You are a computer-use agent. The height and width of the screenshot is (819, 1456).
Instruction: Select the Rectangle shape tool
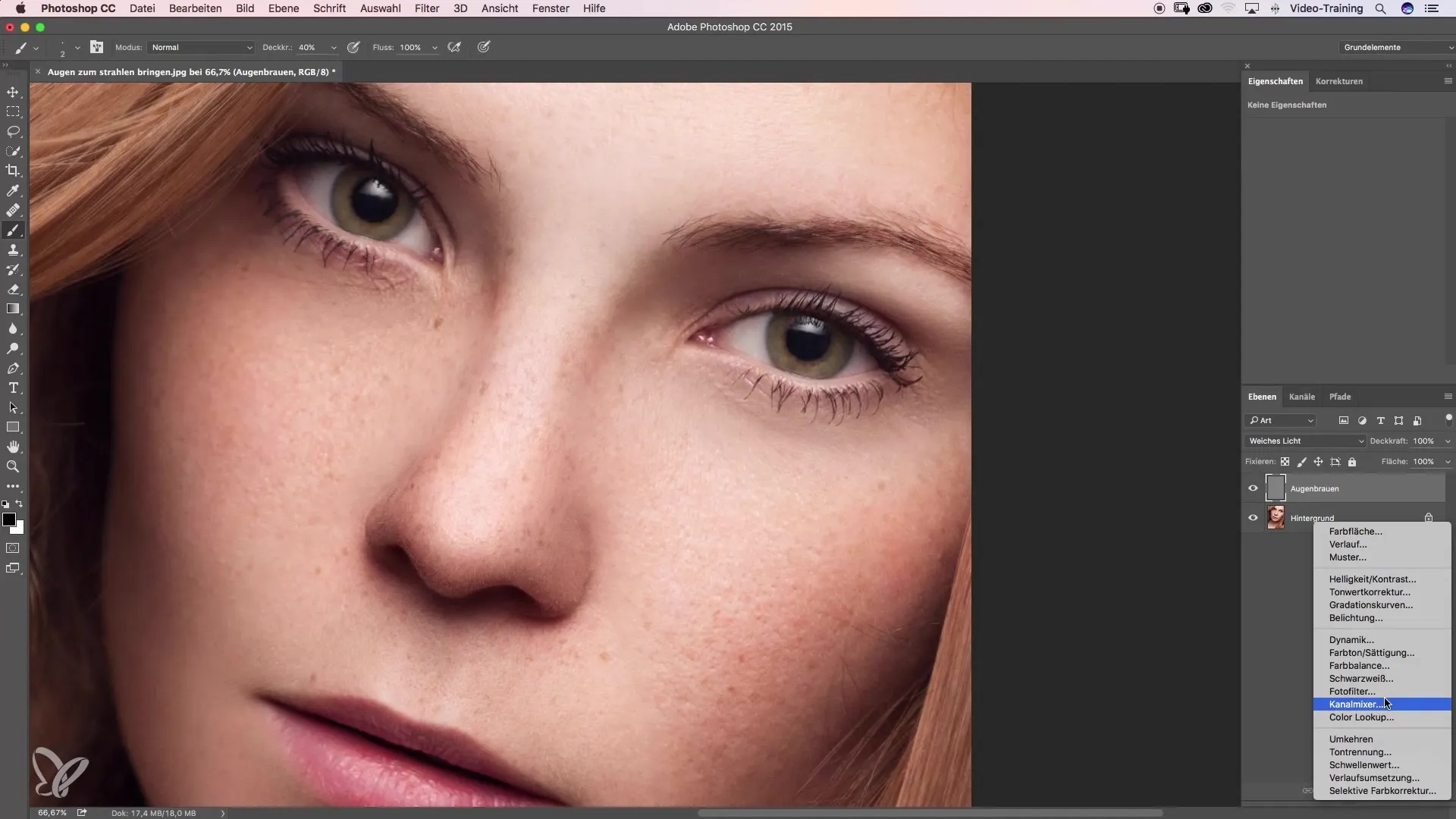click(x=13, y=428)
